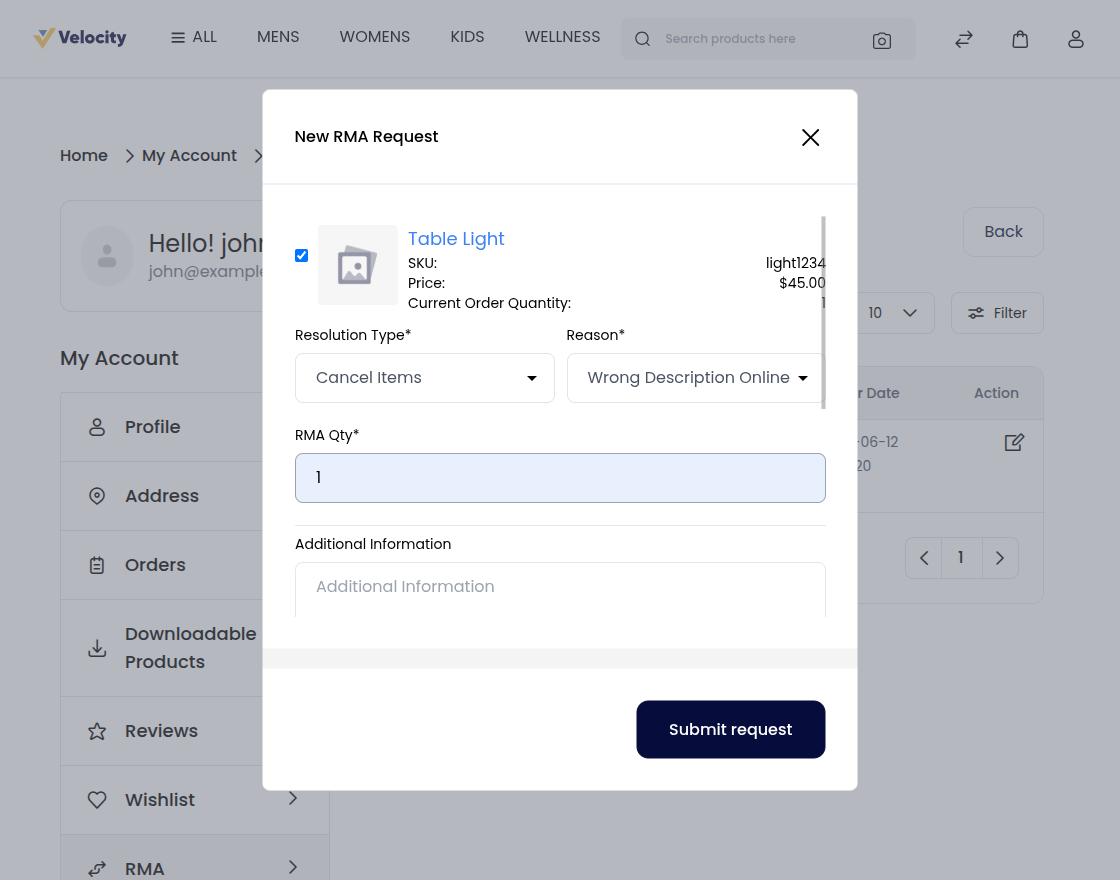
Task: Go to next page arrow
Action: tap(1000, 558)
